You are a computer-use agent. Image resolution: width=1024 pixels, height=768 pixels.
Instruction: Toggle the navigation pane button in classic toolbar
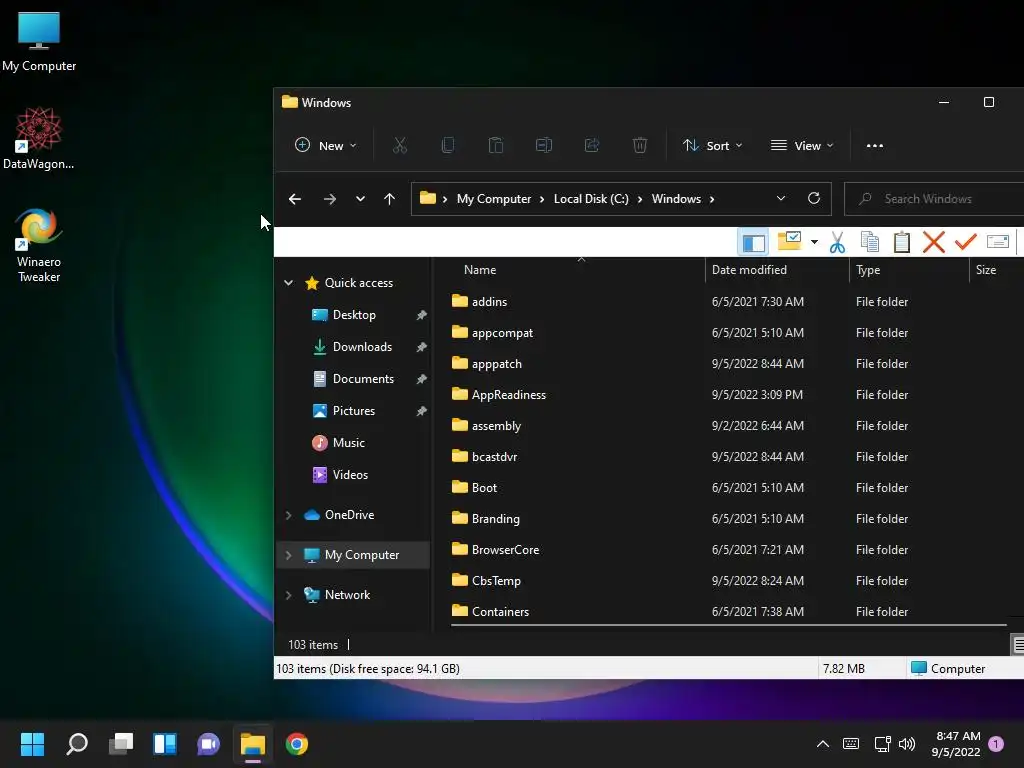pyautogui.click(x=754, y=242)
